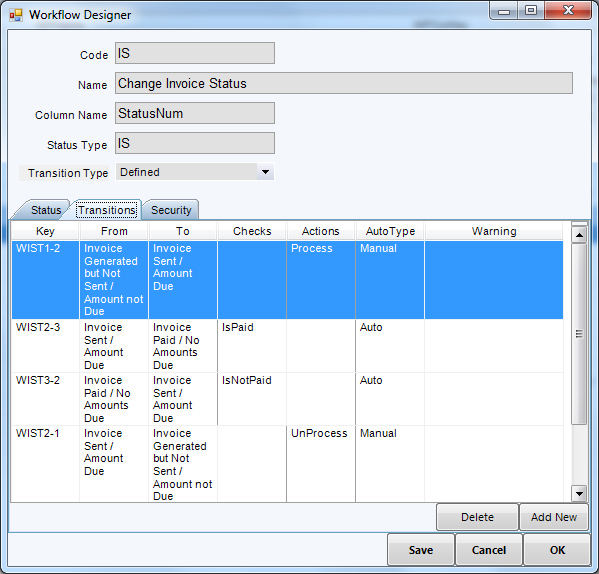Click the scroll down arrow of the grid

[x=579, y=493]
